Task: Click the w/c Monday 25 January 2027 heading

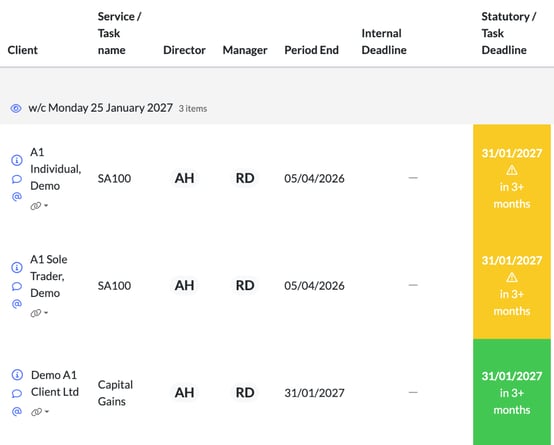Action: coord(100,108)
